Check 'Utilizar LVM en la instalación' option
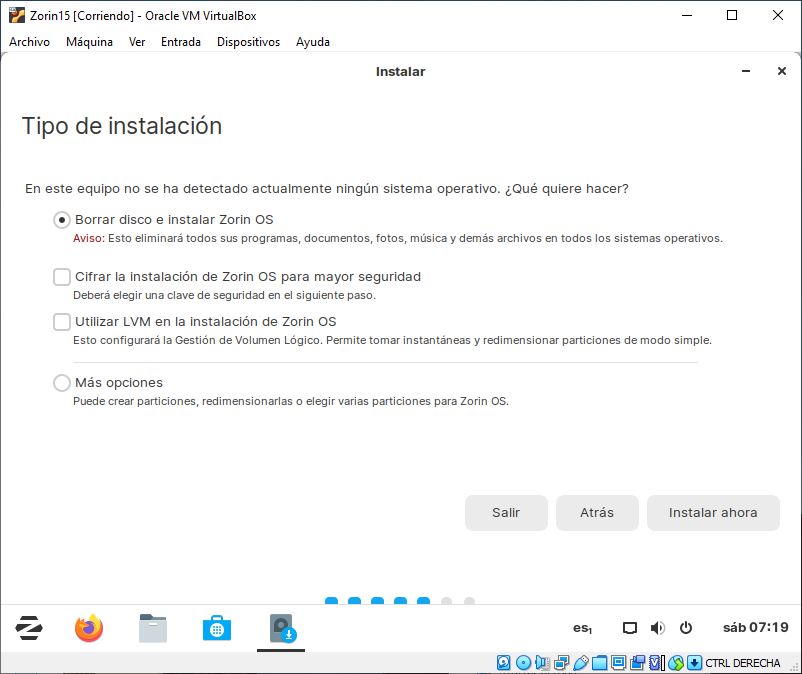802x674 pixels. pos(62,322)
